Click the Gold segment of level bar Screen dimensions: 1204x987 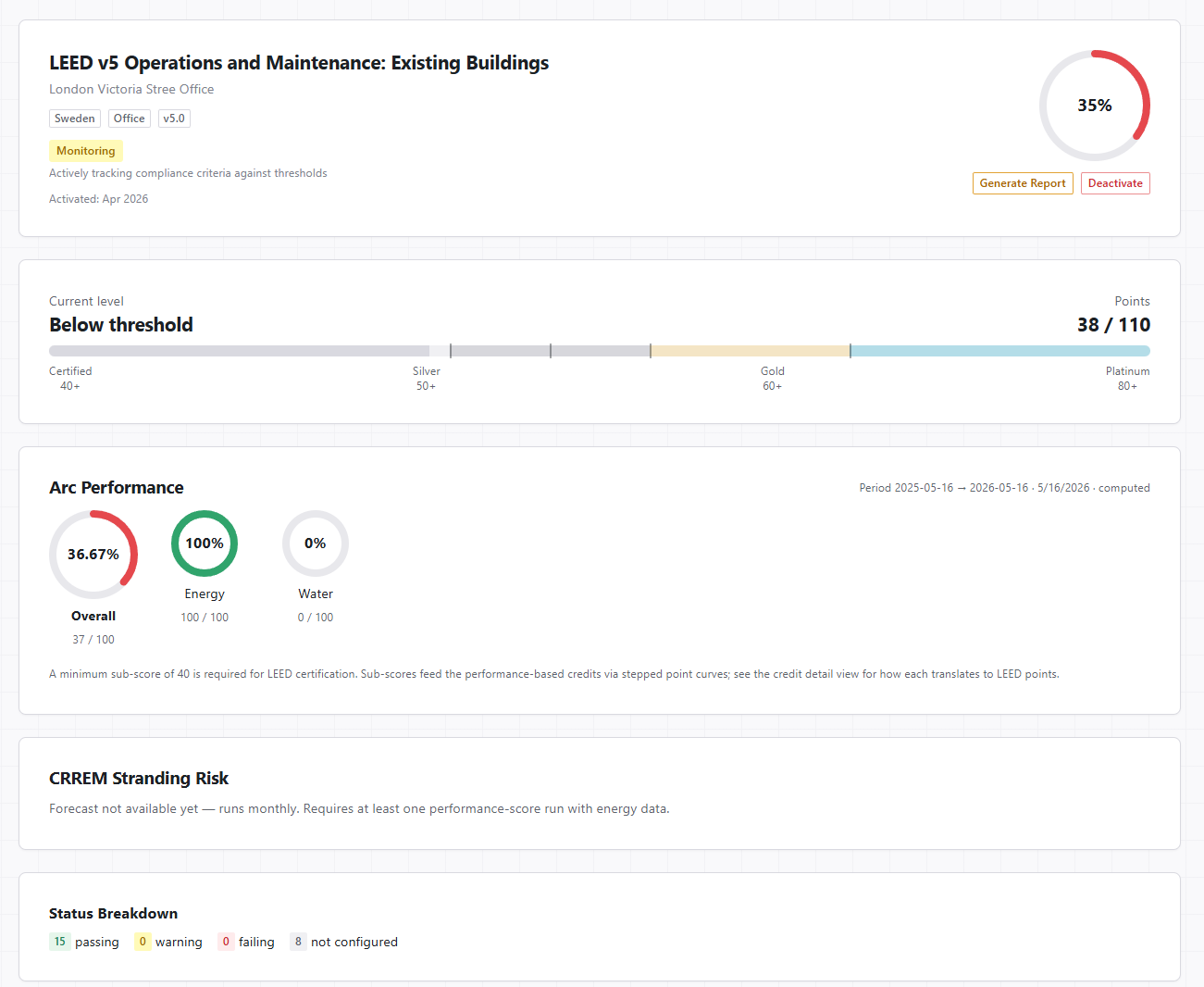(x=751, y=351)
